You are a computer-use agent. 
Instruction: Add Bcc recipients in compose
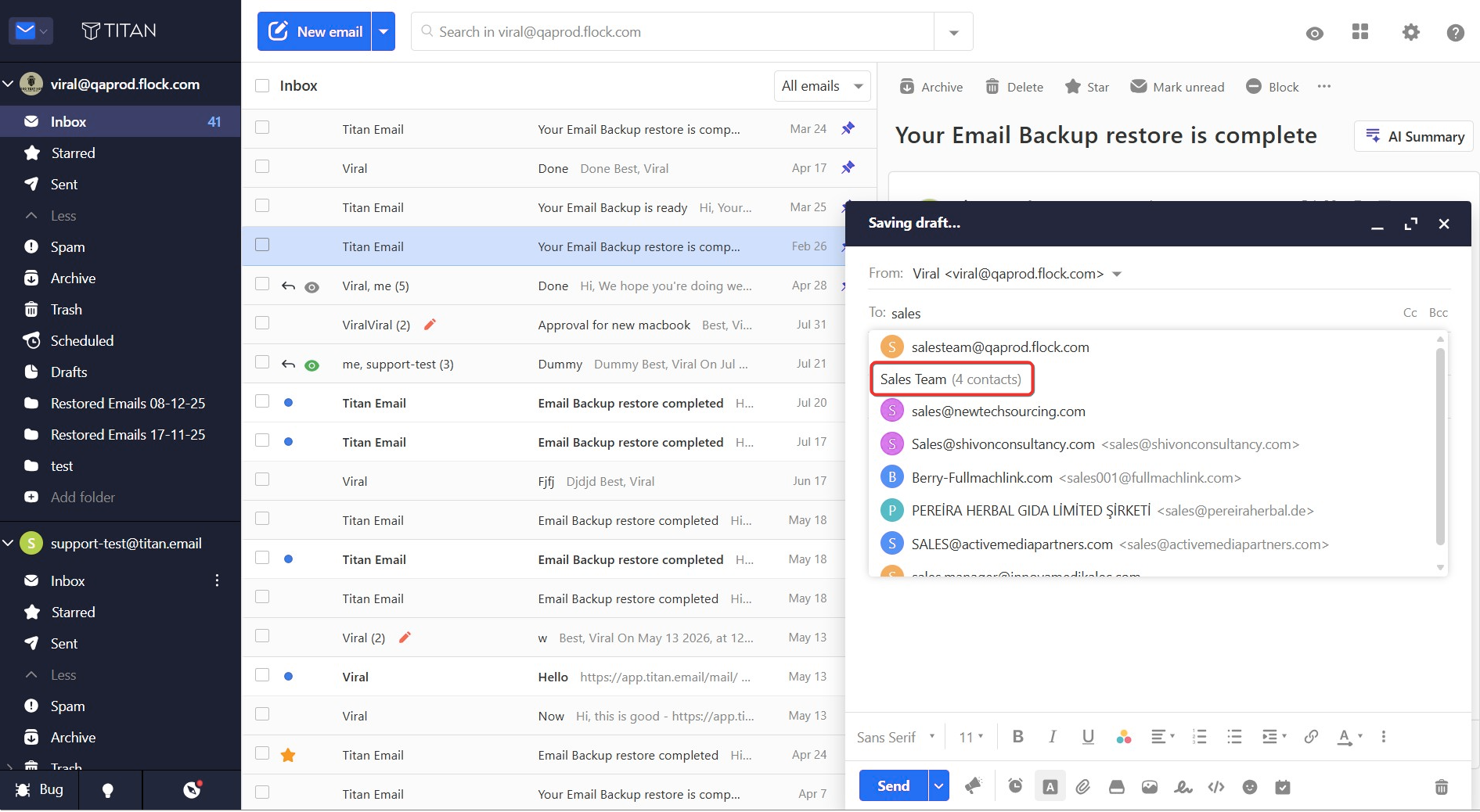click(x=1439, y=313)
